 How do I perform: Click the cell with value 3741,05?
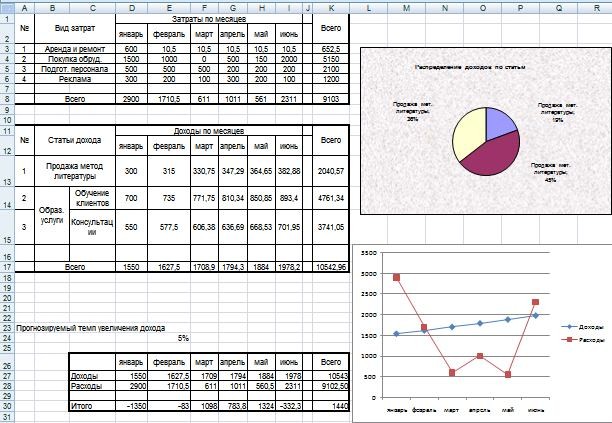coord(331,227)
